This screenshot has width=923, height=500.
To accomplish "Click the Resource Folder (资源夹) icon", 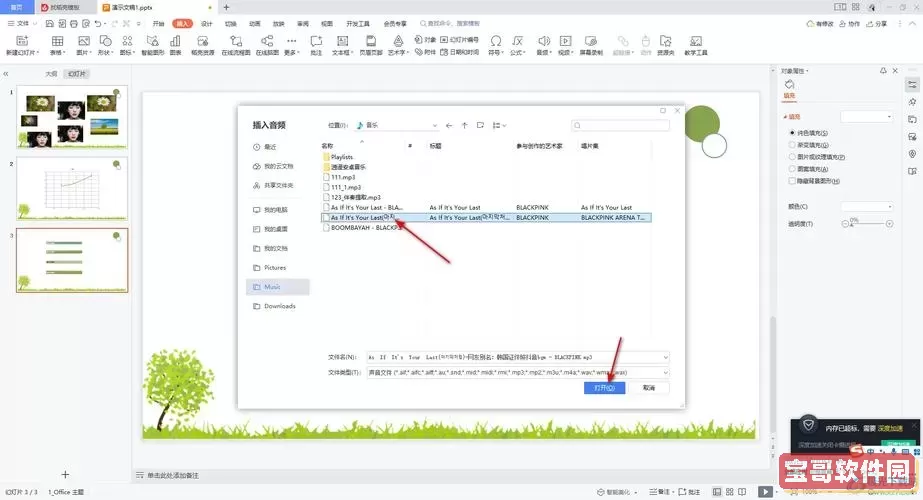I will pos(666,41).
